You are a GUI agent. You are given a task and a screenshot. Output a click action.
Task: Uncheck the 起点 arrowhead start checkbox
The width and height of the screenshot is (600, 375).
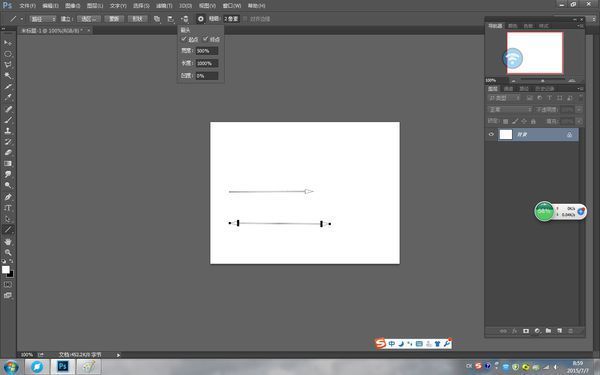pos(184,39)
